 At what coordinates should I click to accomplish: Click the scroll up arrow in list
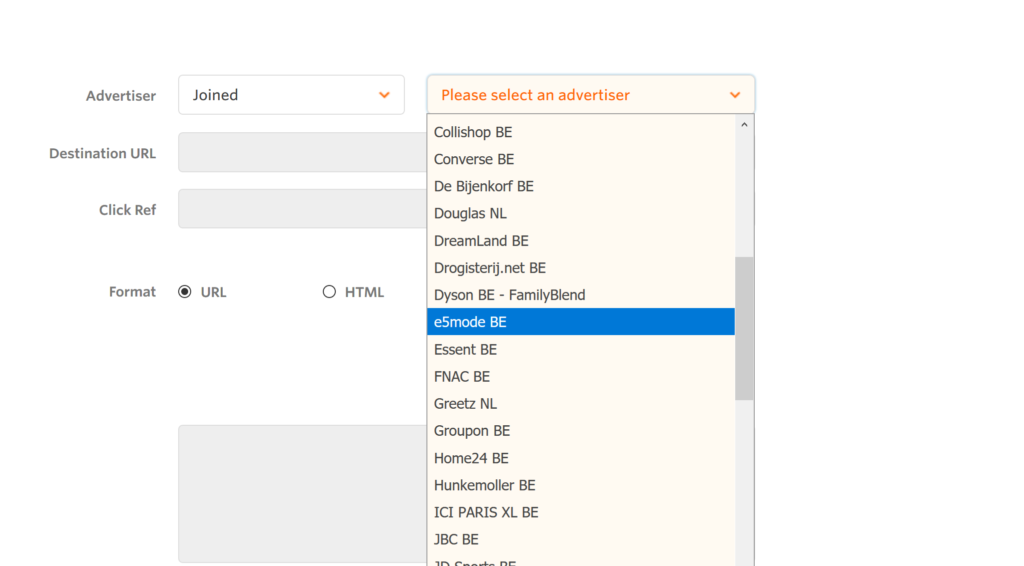[744, 125]
